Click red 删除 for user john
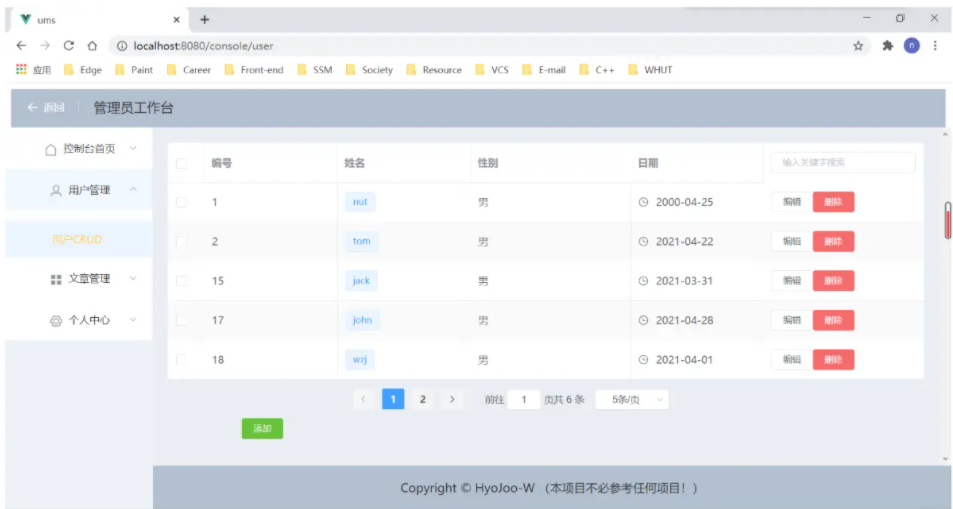Image resolution: width=953 pixels, height=509 pixels. (833, 320)
